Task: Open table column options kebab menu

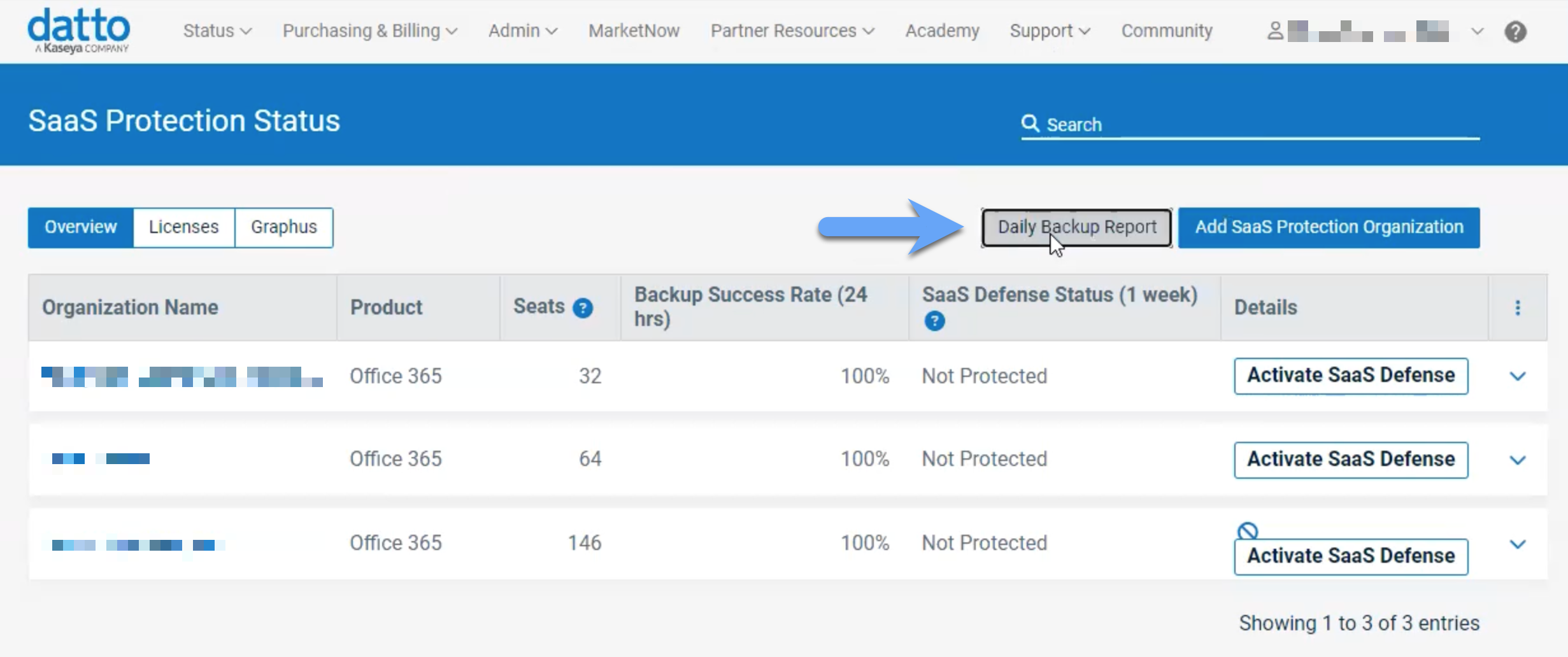Action: point(1518,307)
